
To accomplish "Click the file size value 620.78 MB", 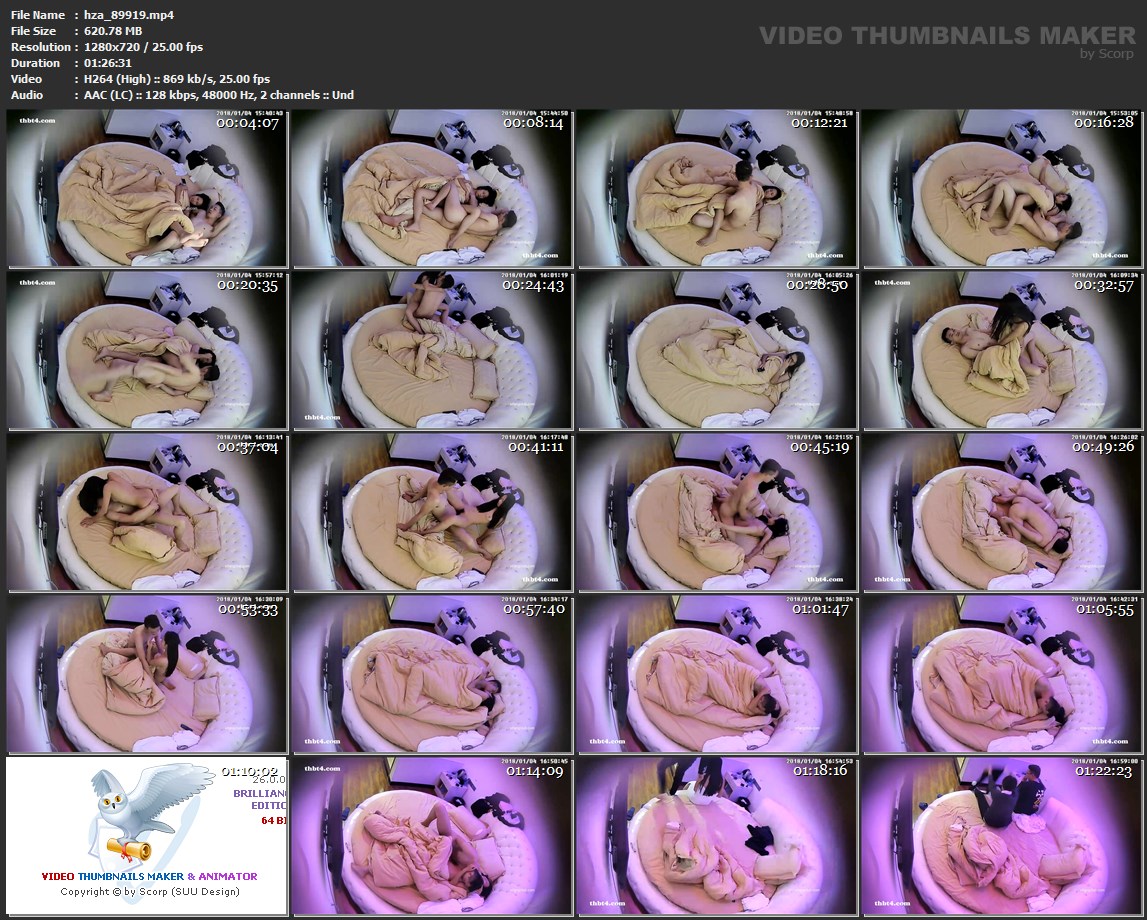I will coord(113,31).
